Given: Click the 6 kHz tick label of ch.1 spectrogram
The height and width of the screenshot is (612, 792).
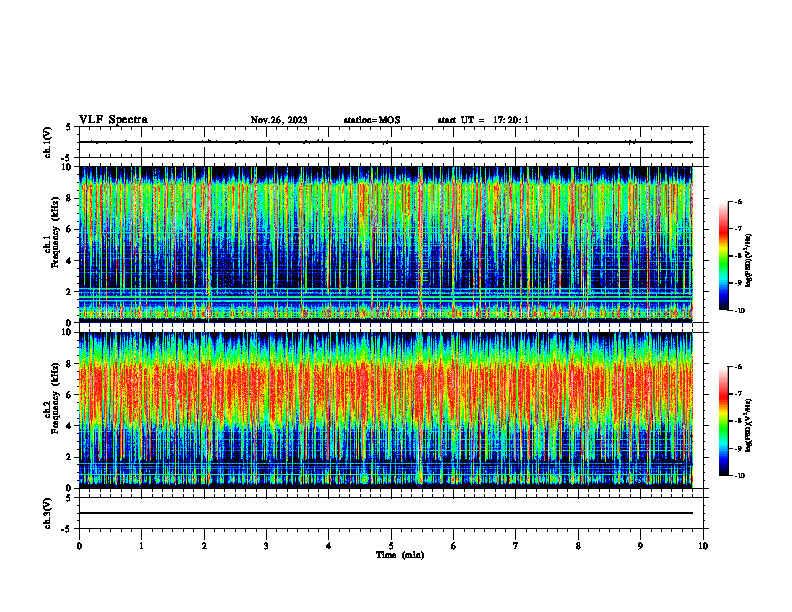Looking at the screenshot, I should pos(69,229).
